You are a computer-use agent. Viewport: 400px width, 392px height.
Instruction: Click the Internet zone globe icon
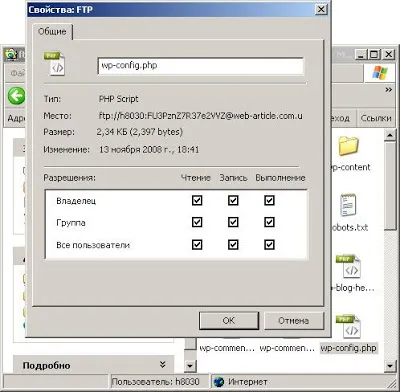click(219, 382)
